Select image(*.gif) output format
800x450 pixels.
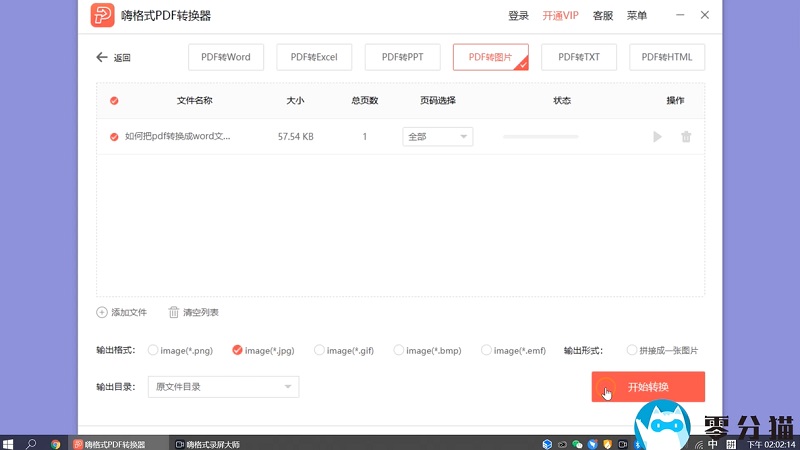[x=319, y=350]
